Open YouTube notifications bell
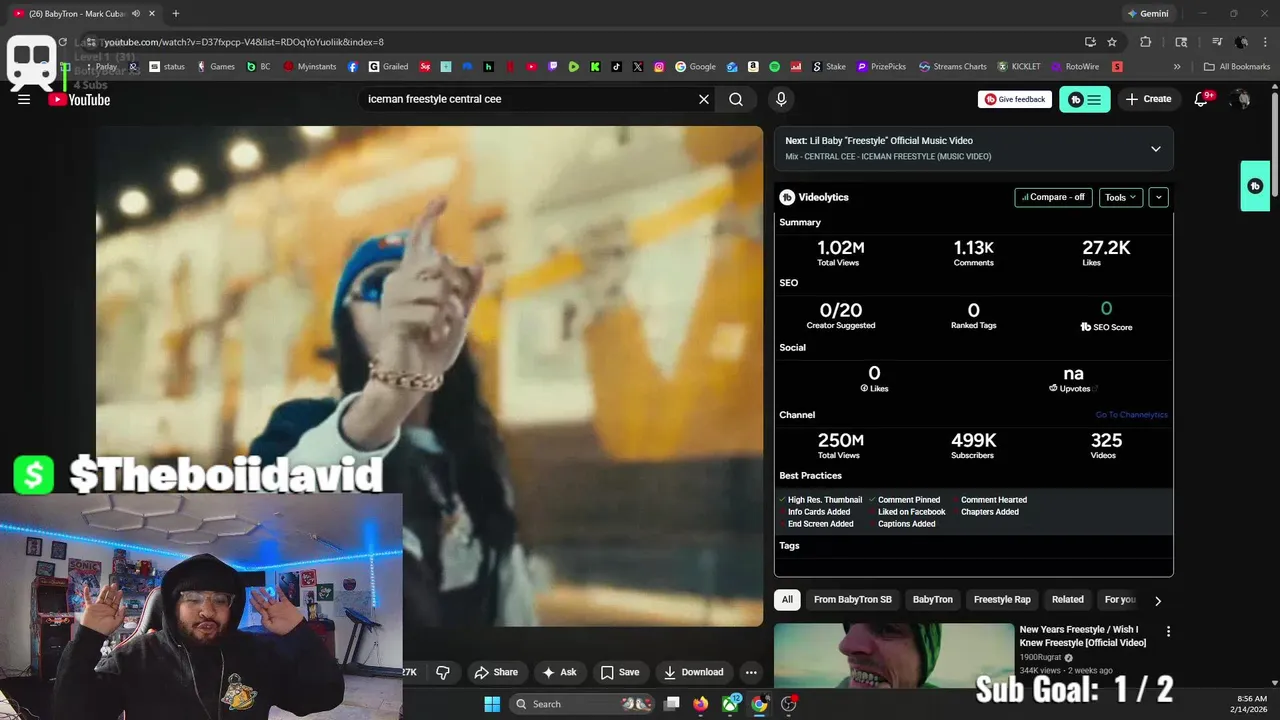This screenshot has width=1280, height=720. coord(1203,99)
